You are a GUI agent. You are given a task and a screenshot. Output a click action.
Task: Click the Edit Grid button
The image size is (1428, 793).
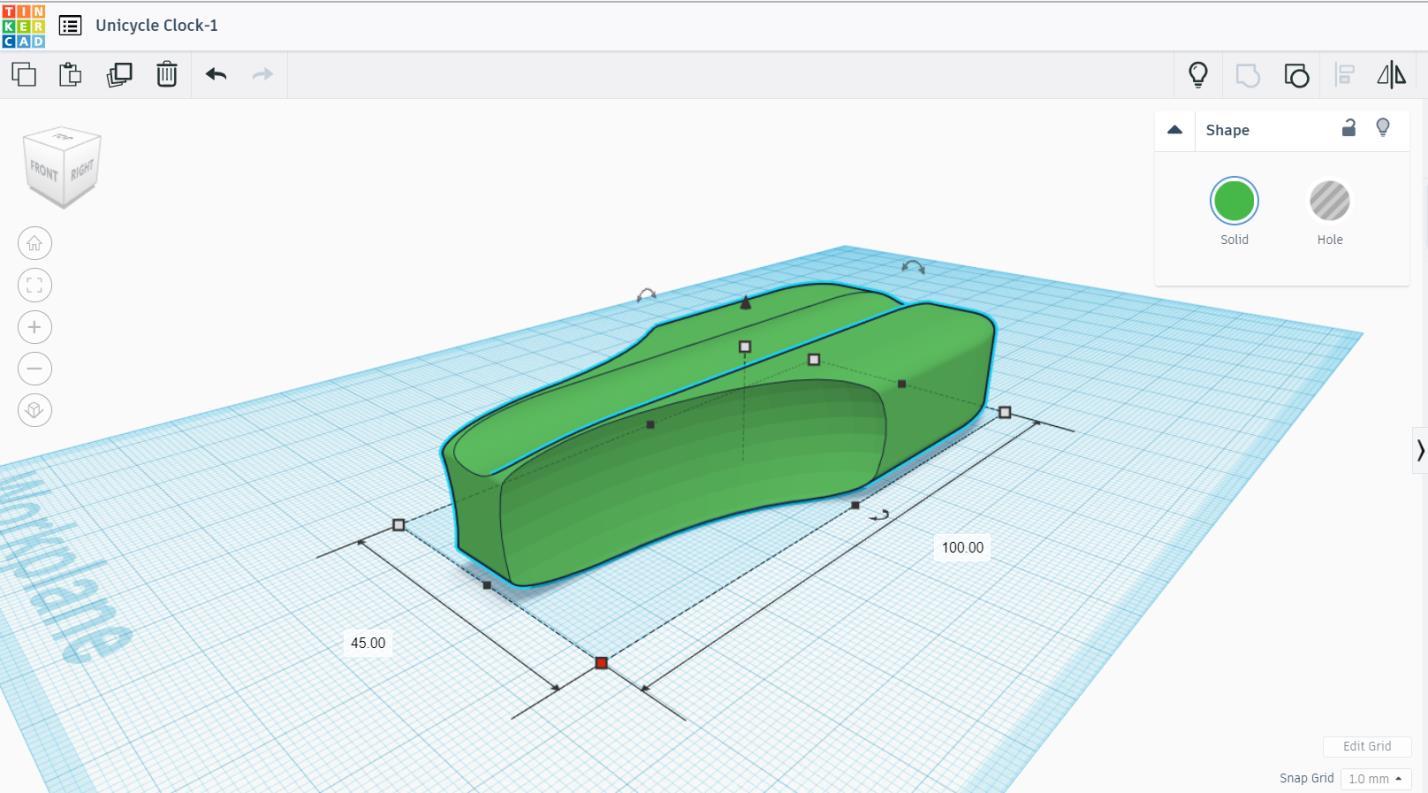tap(1367, 746)
